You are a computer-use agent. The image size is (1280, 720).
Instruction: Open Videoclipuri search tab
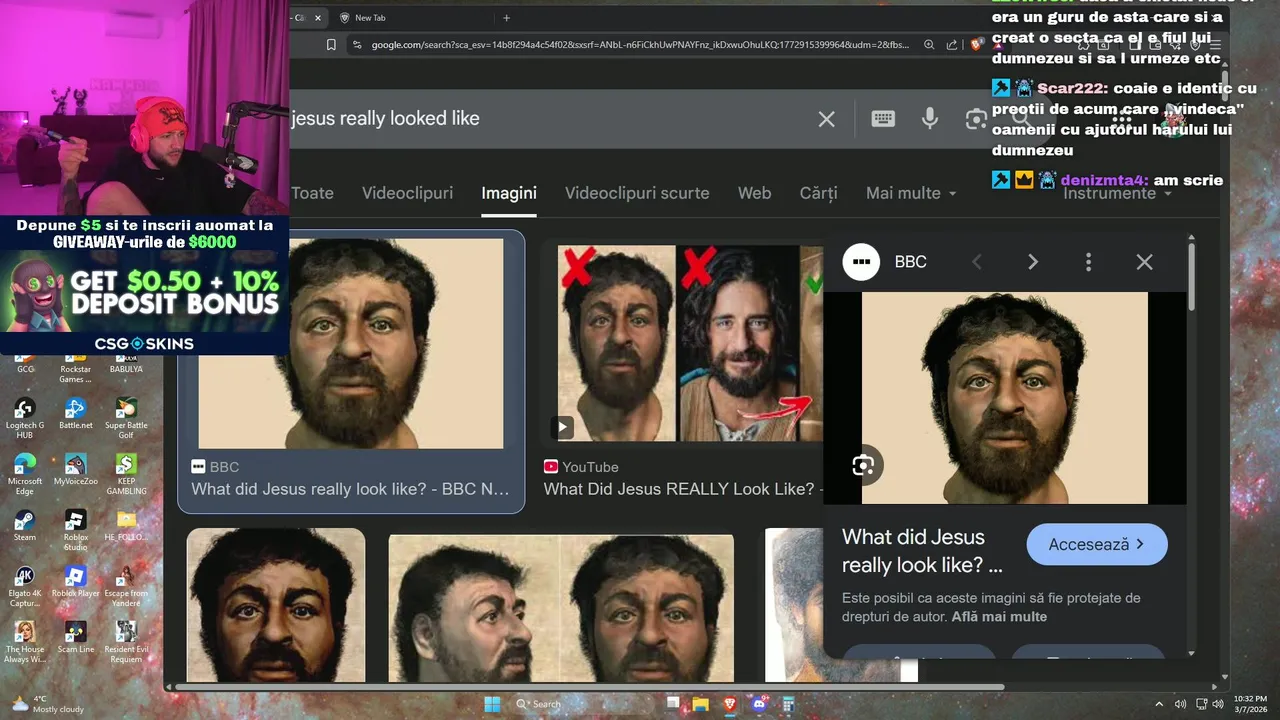(x=407, y=193)
